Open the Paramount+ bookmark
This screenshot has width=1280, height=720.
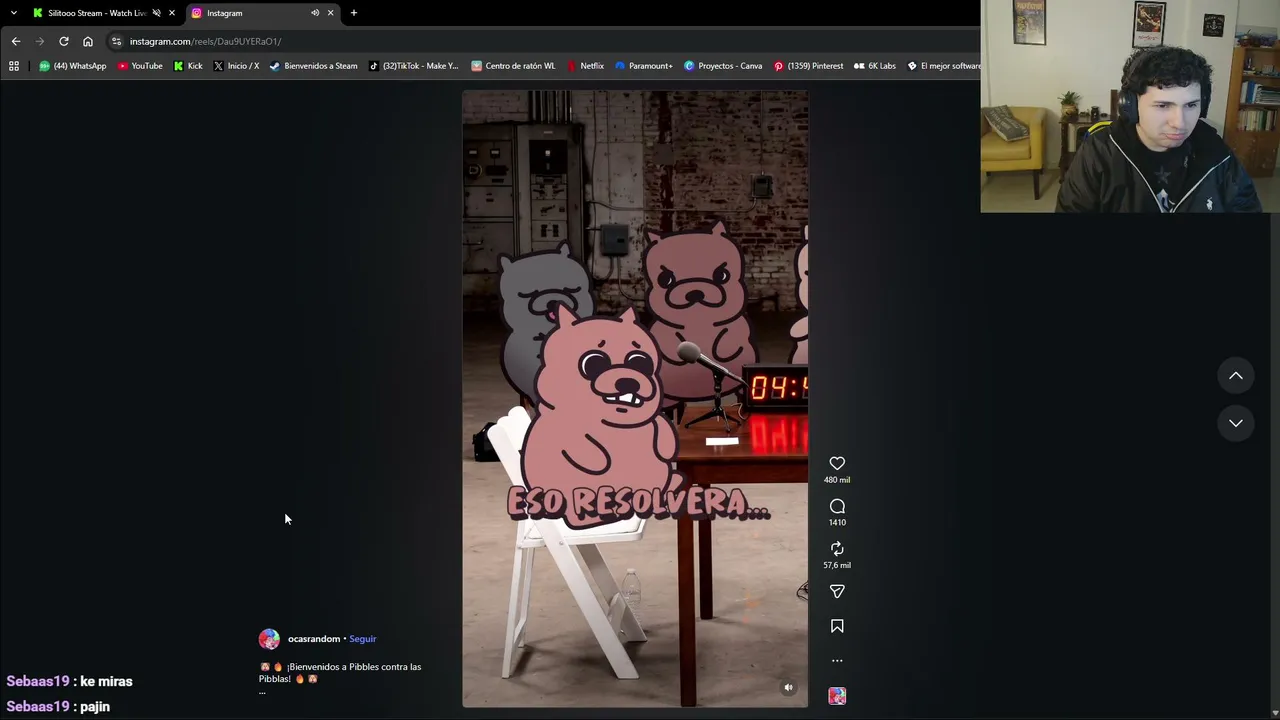(644, 66)
